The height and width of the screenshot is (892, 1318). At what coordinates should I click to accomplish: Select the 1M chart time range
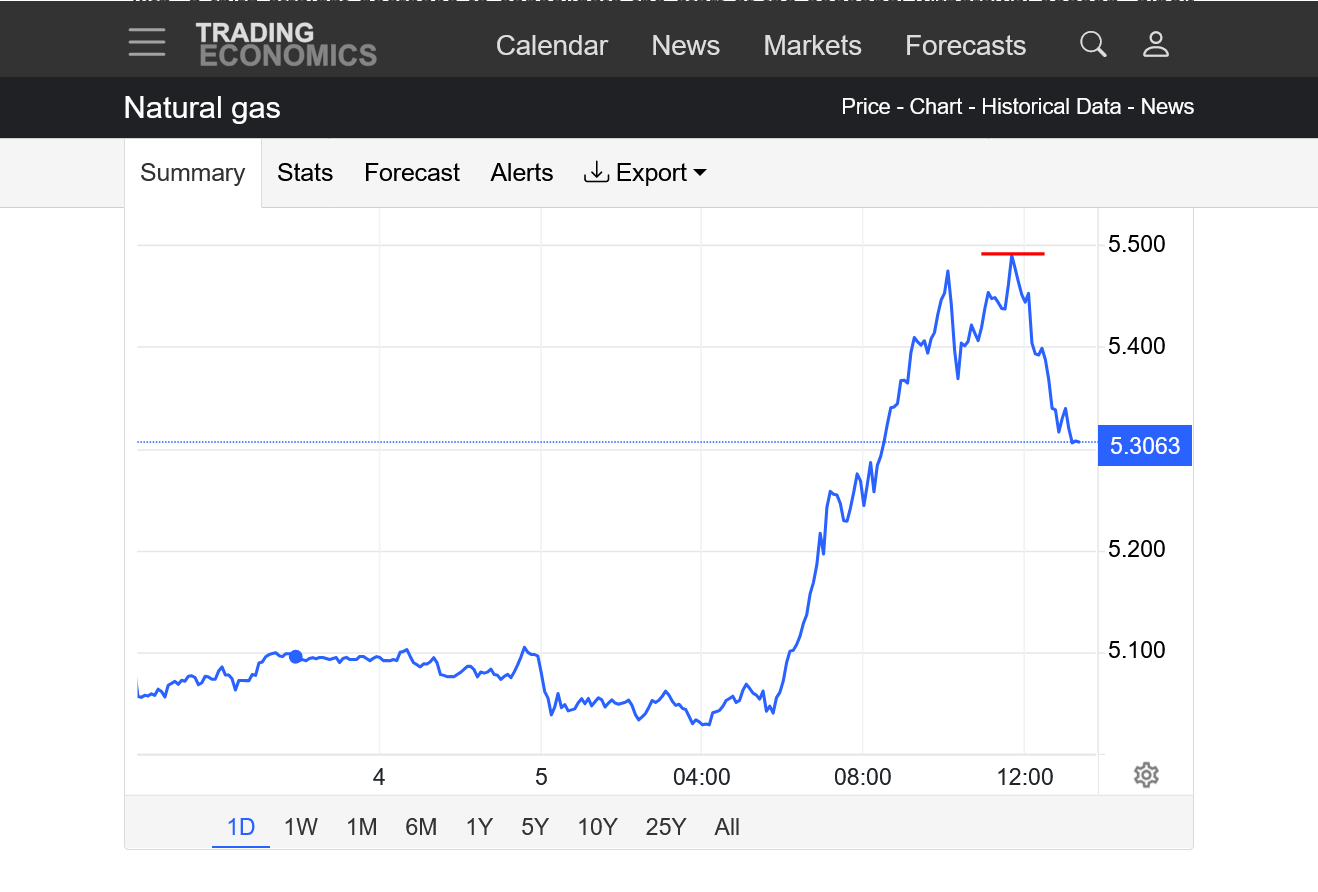click(x=361, y=827)
